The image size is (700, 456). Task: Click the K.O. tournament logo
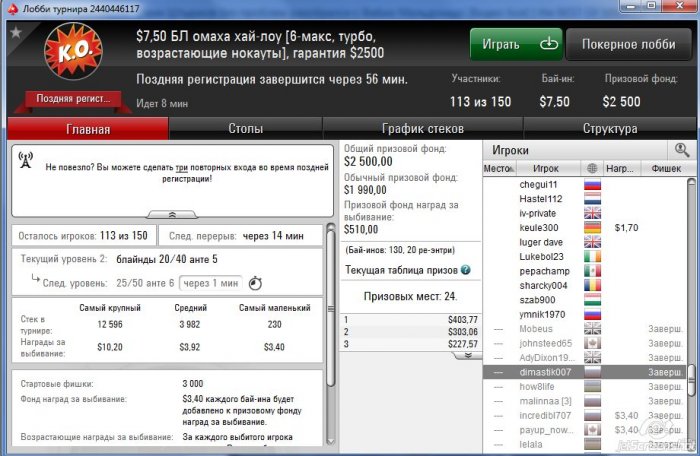(x=74, y=51)
